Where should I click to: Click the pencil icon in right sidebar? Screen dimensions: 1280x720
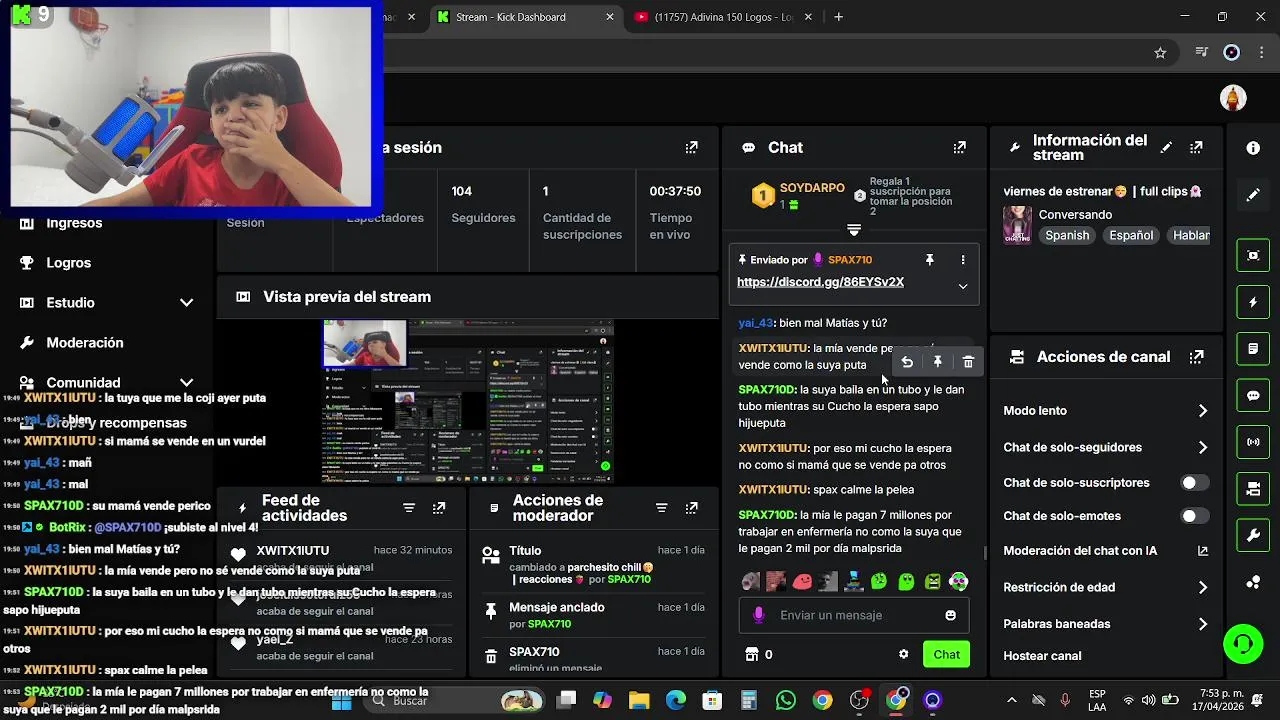tap(1253, 195)
